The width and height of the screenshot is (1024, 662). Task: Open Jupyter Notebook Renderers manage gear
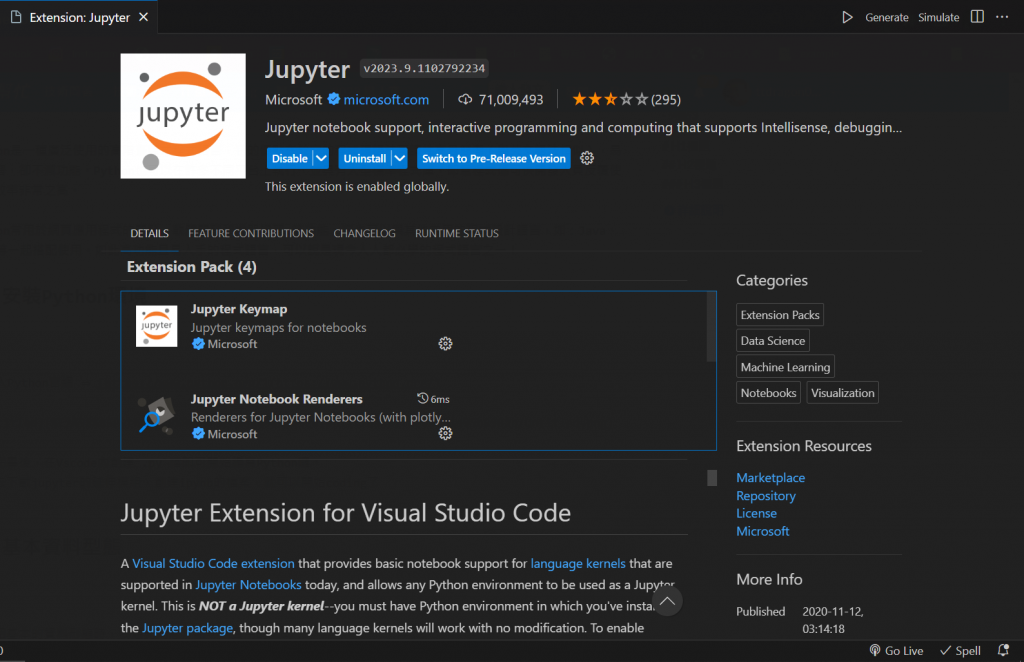tap(445, 433)
